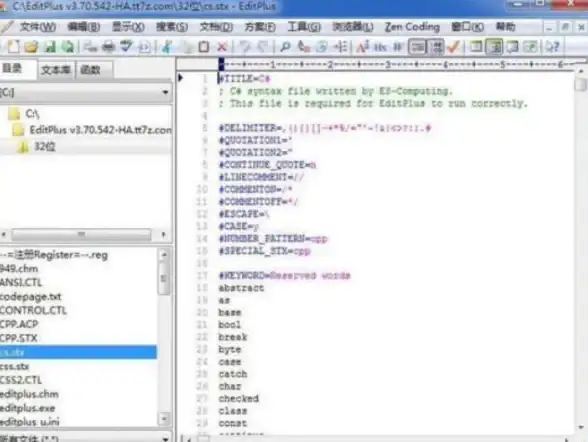Toggle the Cliptext window button
The height and width of the screenshot is (442, 588).
[x=476, y=47]
